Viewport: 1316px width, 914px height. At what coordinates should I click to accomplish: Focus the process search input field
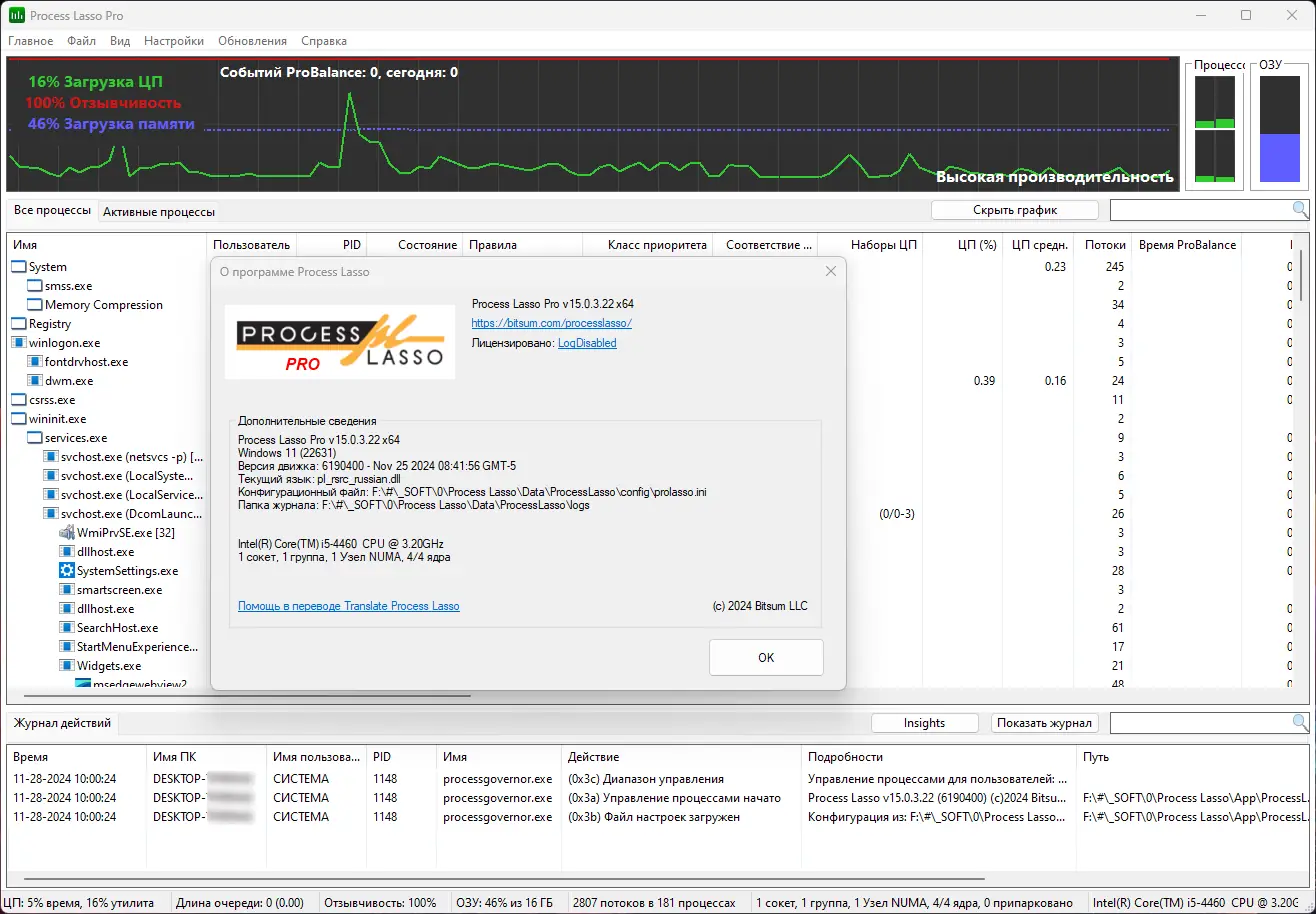pos(1200,210)
